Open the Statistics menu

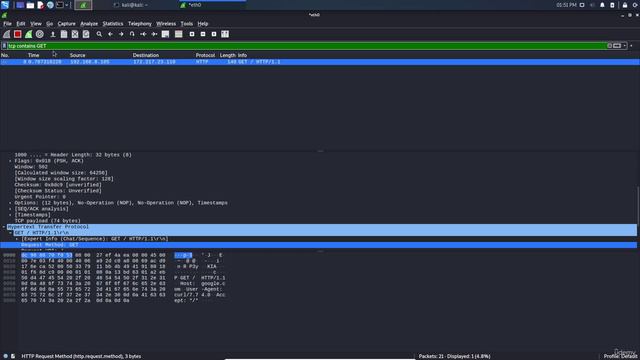pyautogui.click(x=113, y=24)
